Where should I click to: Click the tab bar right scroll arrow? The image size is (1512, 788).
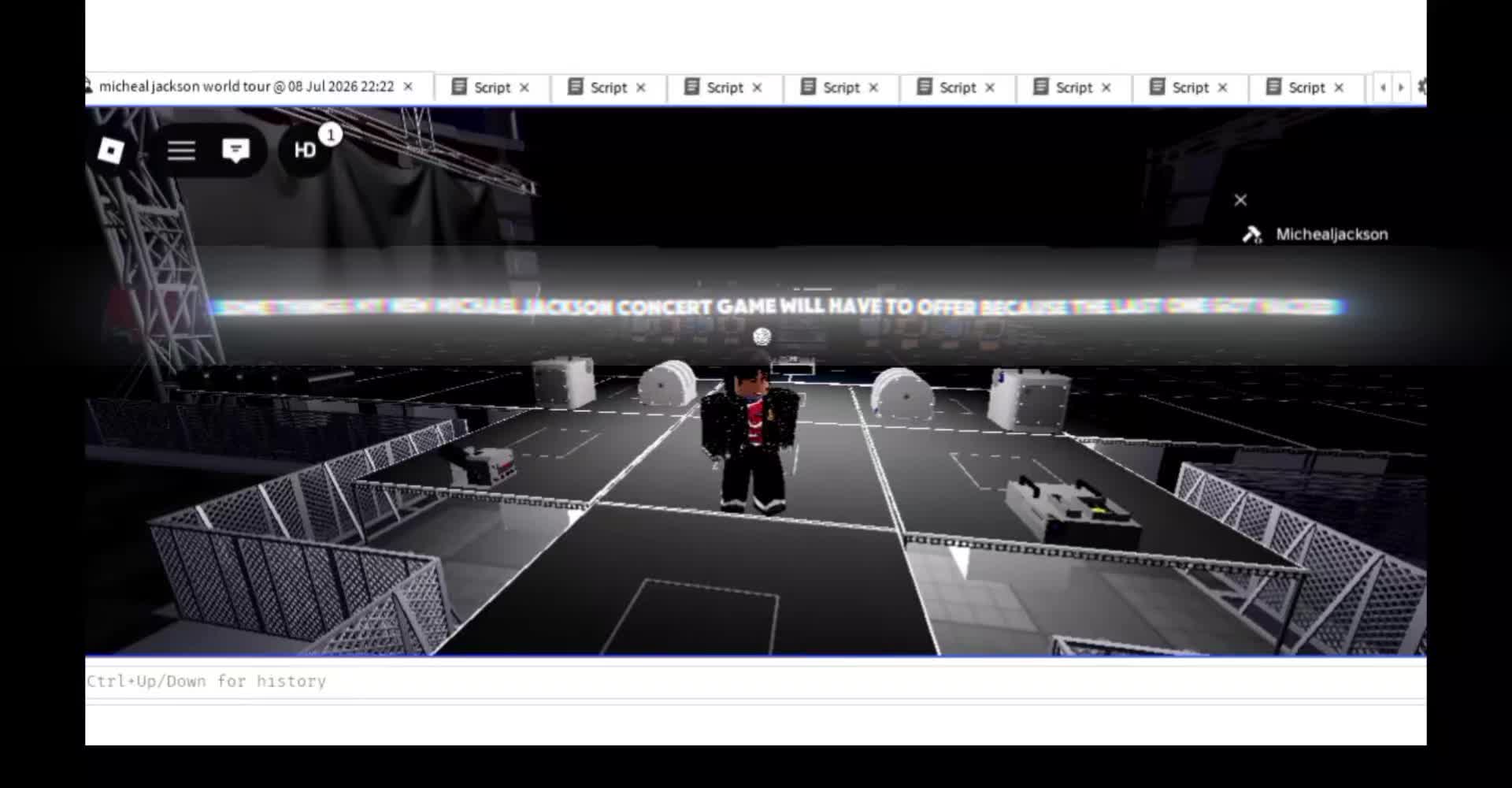[1401, 87]
